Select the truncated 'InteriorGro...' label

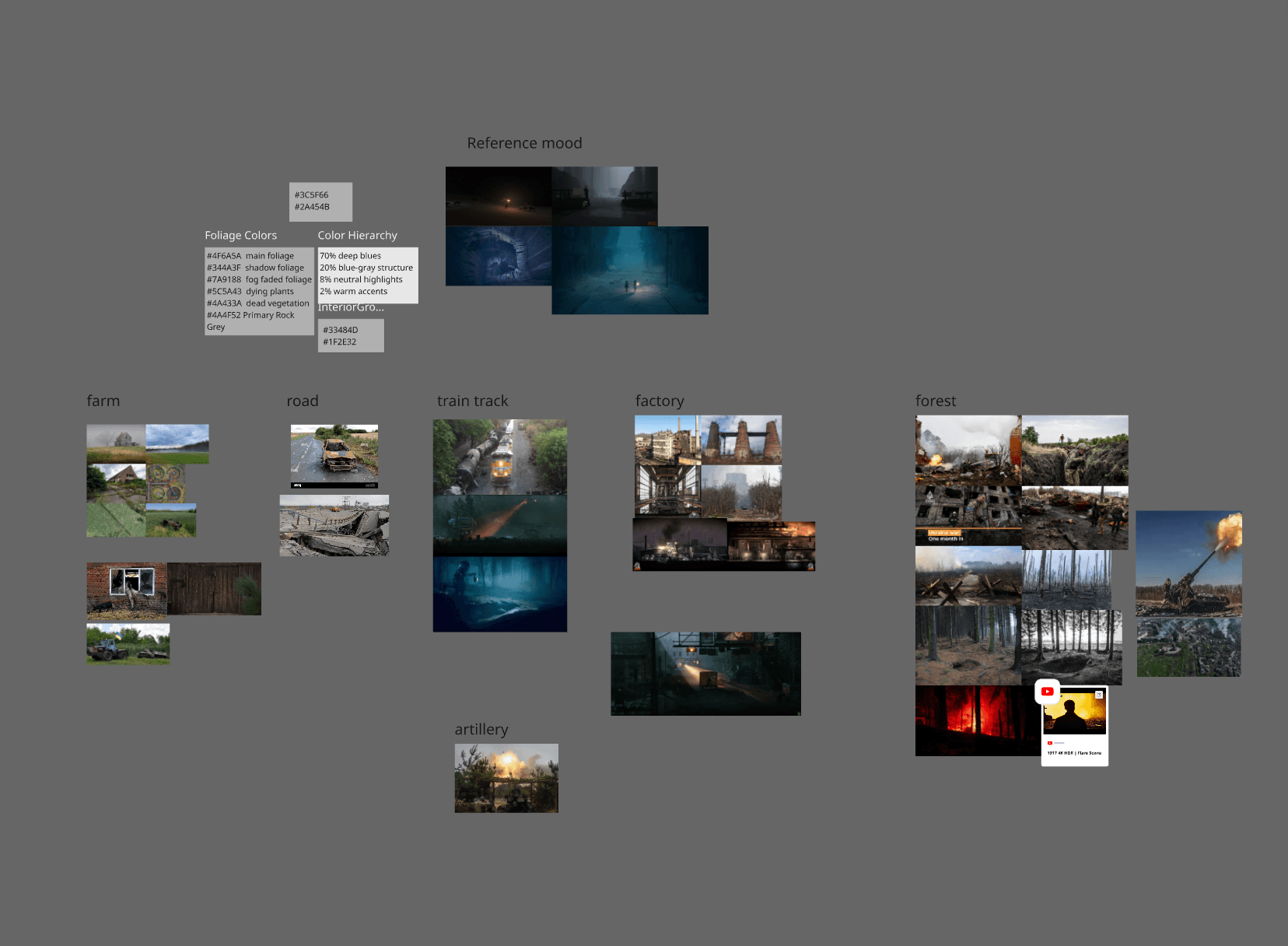[x=351, y=308]
